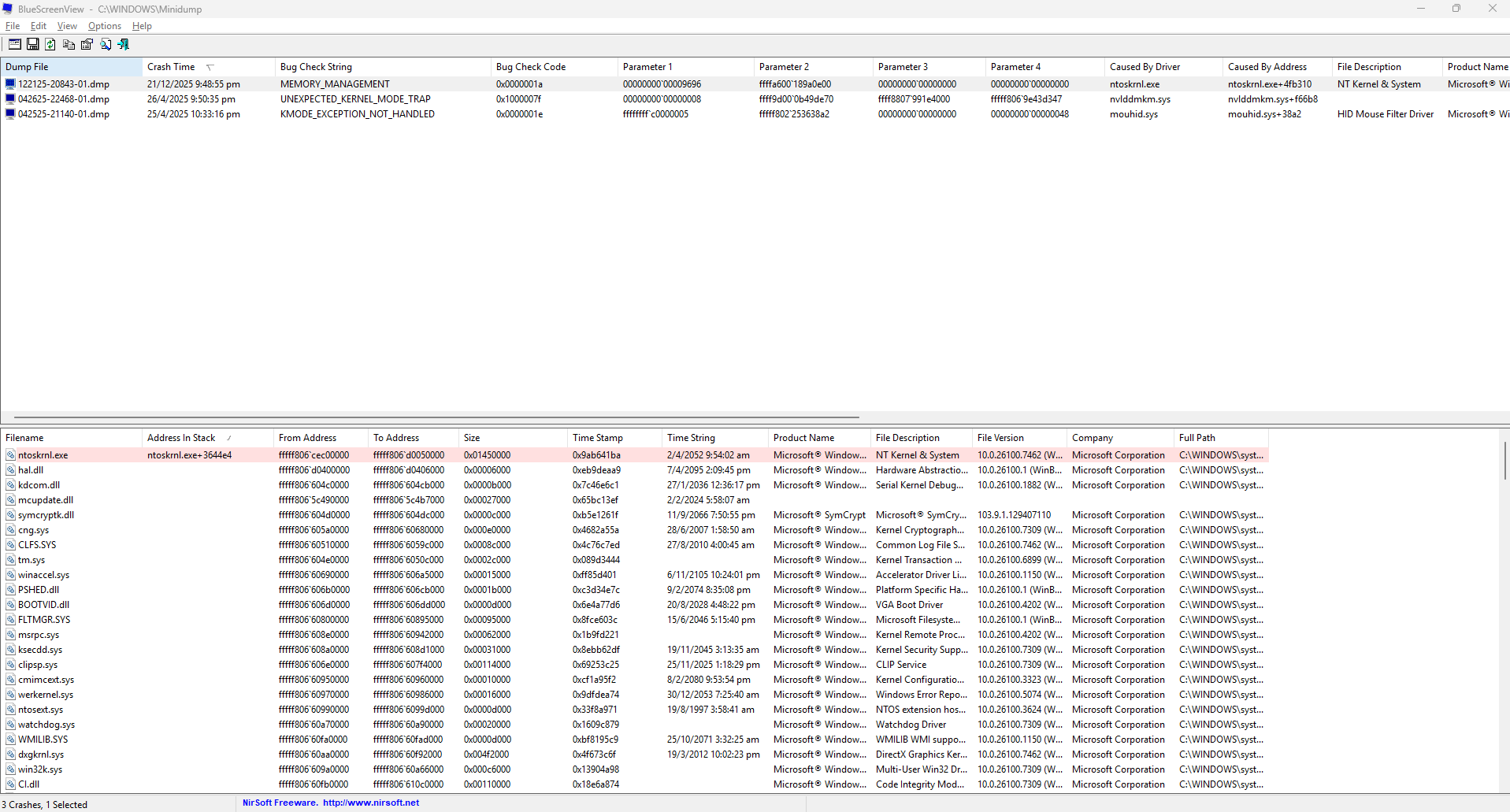Screen dimensions: 1510x812
Task: Sort drivers by Time Stamp header
Action: click(615, 438)
